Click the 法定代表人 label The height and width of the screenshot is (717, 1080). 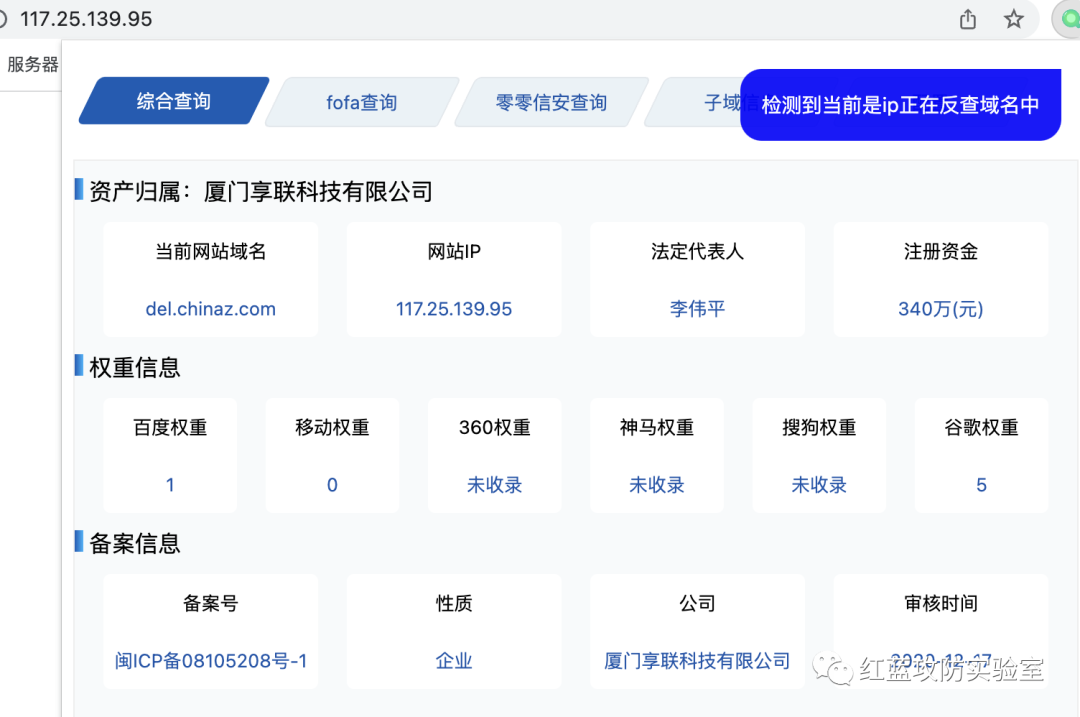pyautogui.click(x=697, y=251)
